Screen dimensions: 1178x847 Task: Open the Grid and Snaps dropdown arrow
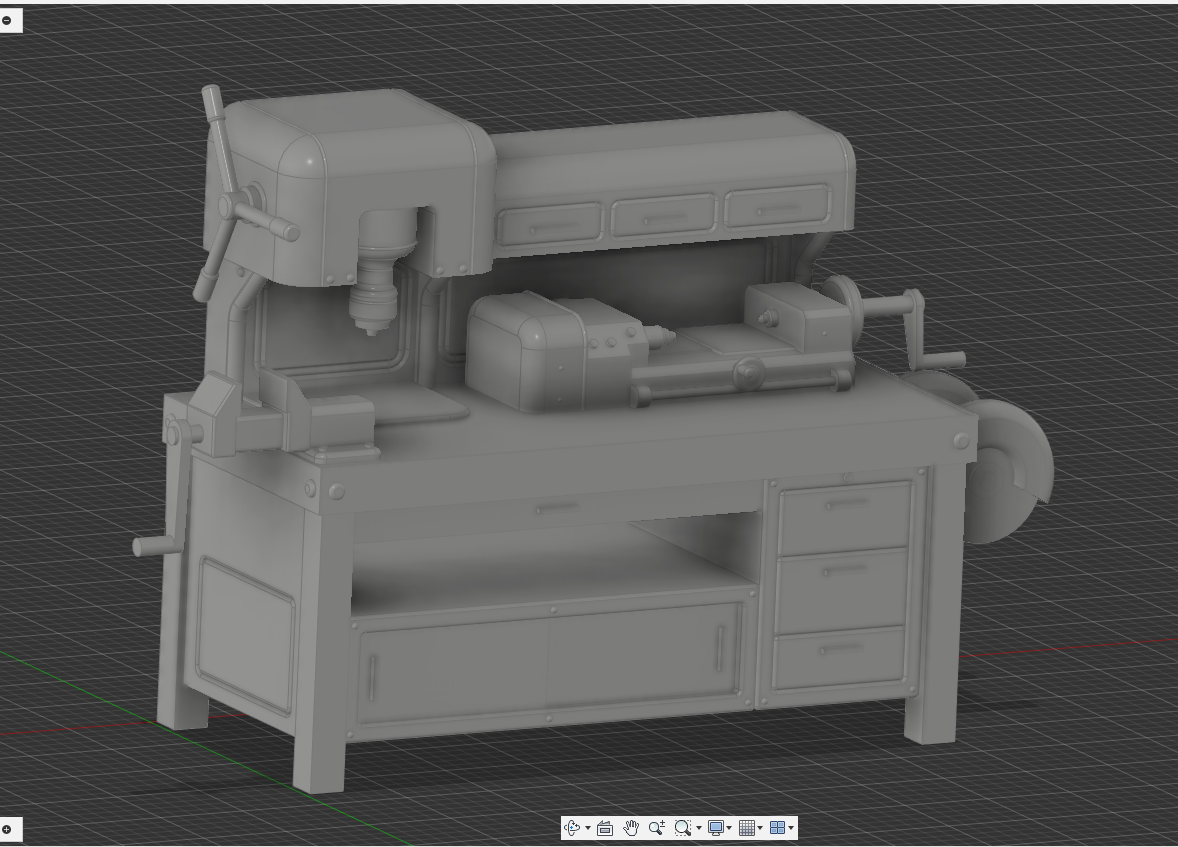(760, 828)
